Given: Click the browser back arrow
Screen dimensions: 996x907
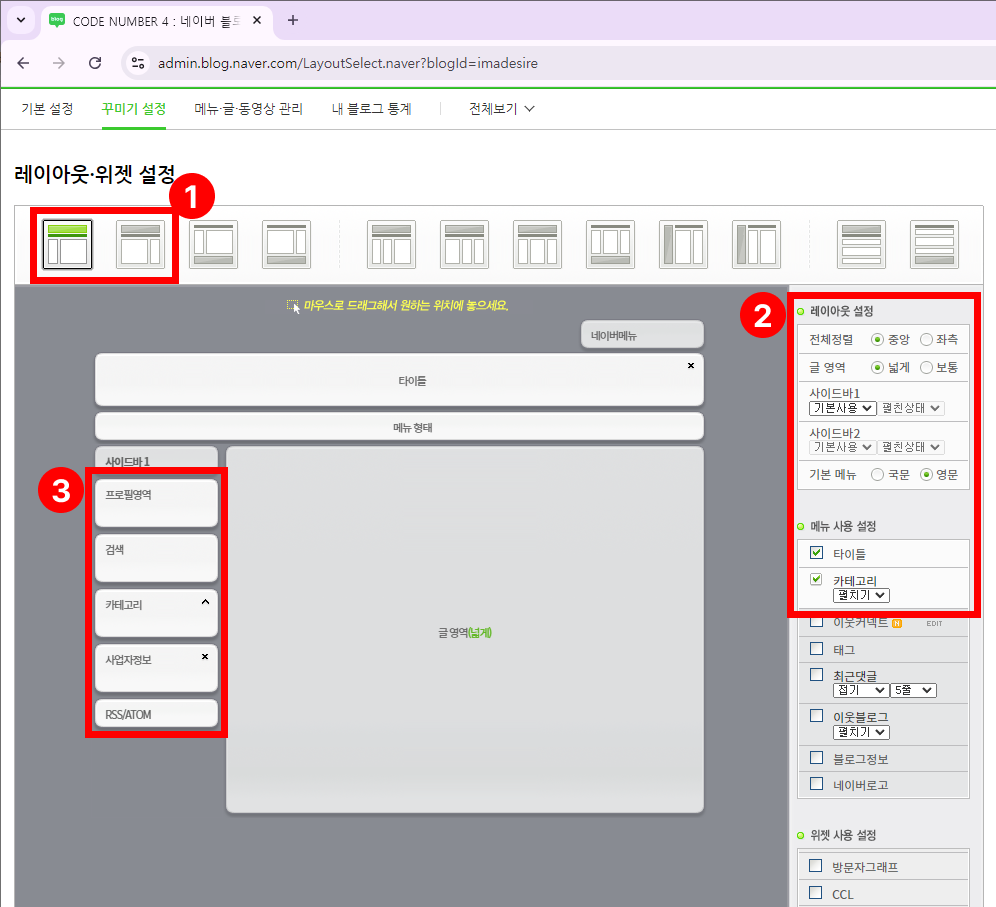Looking at the screenshot, I should click(x=23, y=63).
